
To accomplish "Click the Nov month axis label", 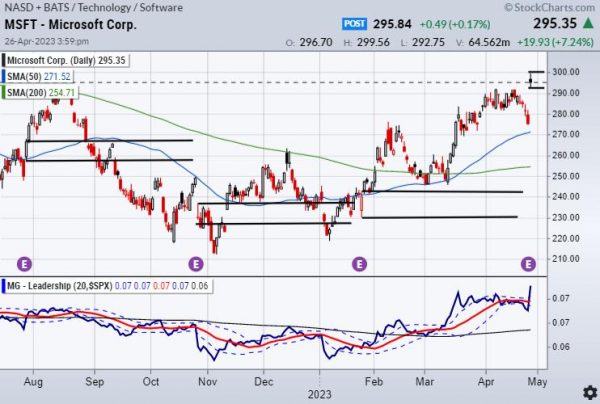I will point(207,381).
